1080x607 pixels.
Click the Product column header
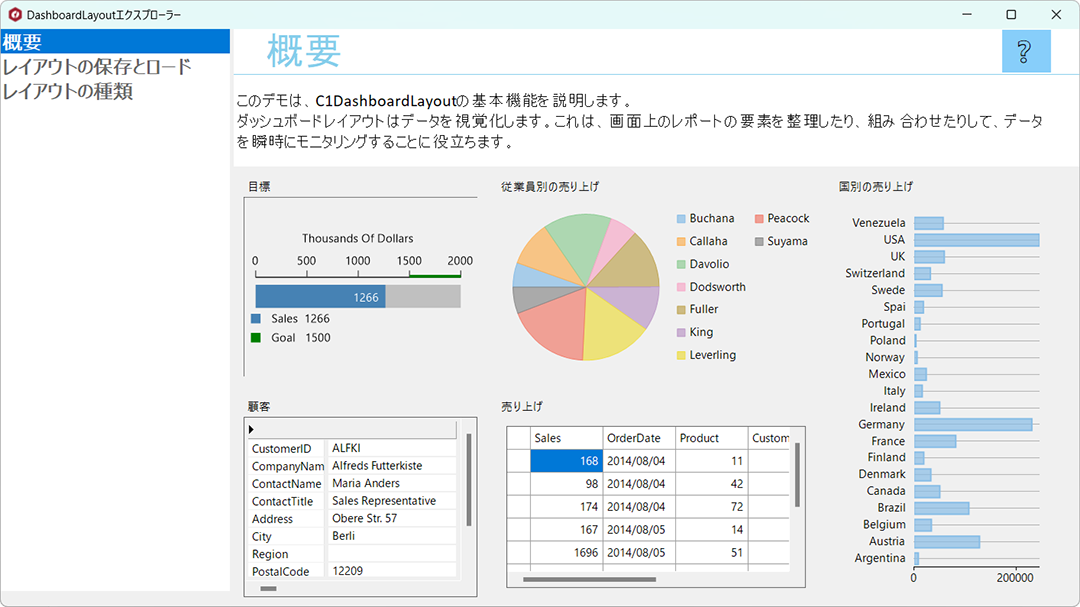[x=712, y=438]
